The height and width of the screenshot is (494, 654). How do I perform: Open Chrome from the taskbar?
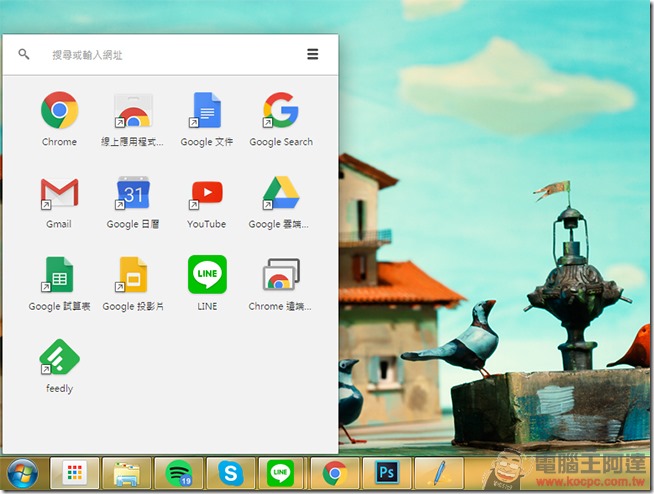[x=335, y=473]
